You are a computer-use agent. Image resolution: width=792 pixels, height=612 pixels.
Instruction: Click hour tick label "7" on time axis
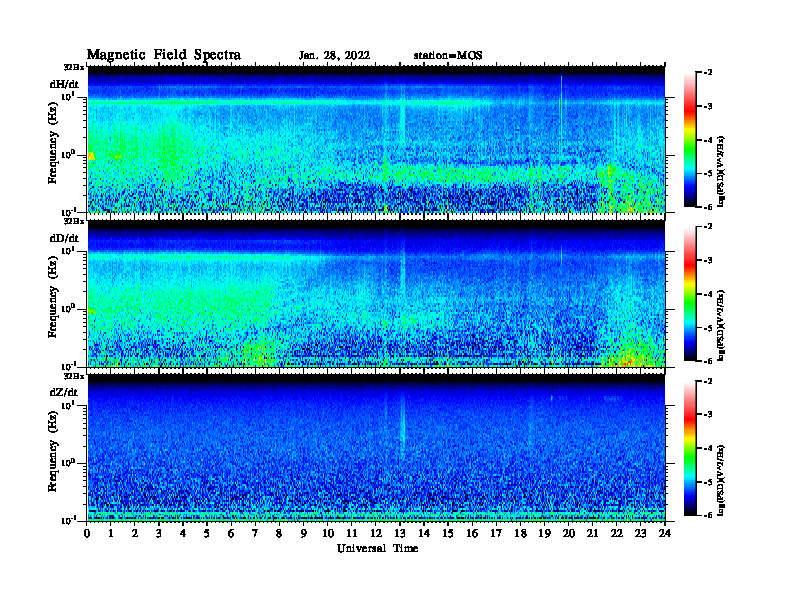(x=255, y=533)
